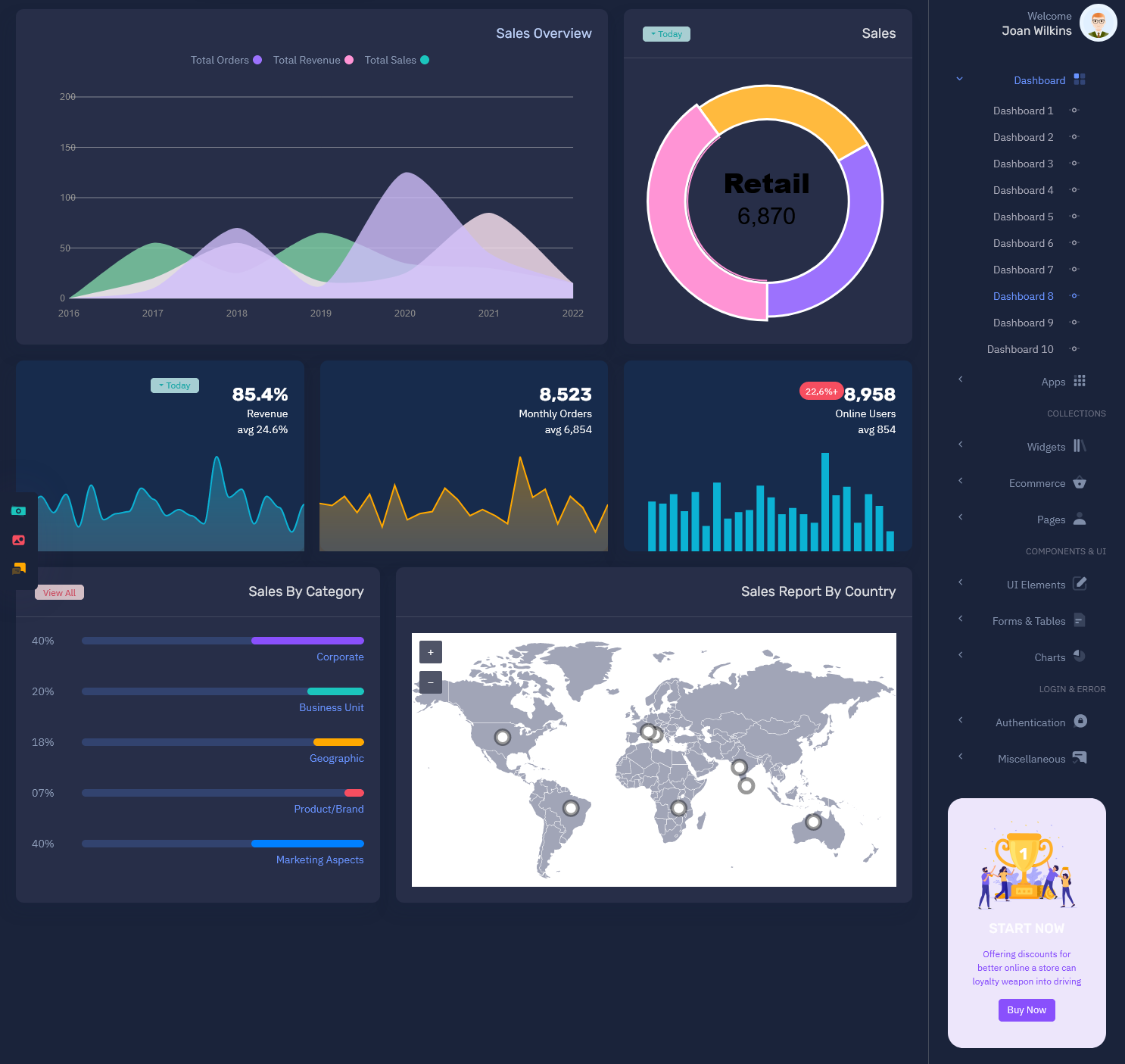Zoom out on the country map
Screen dimensions: 1125x1064
(x=431, y=682)
